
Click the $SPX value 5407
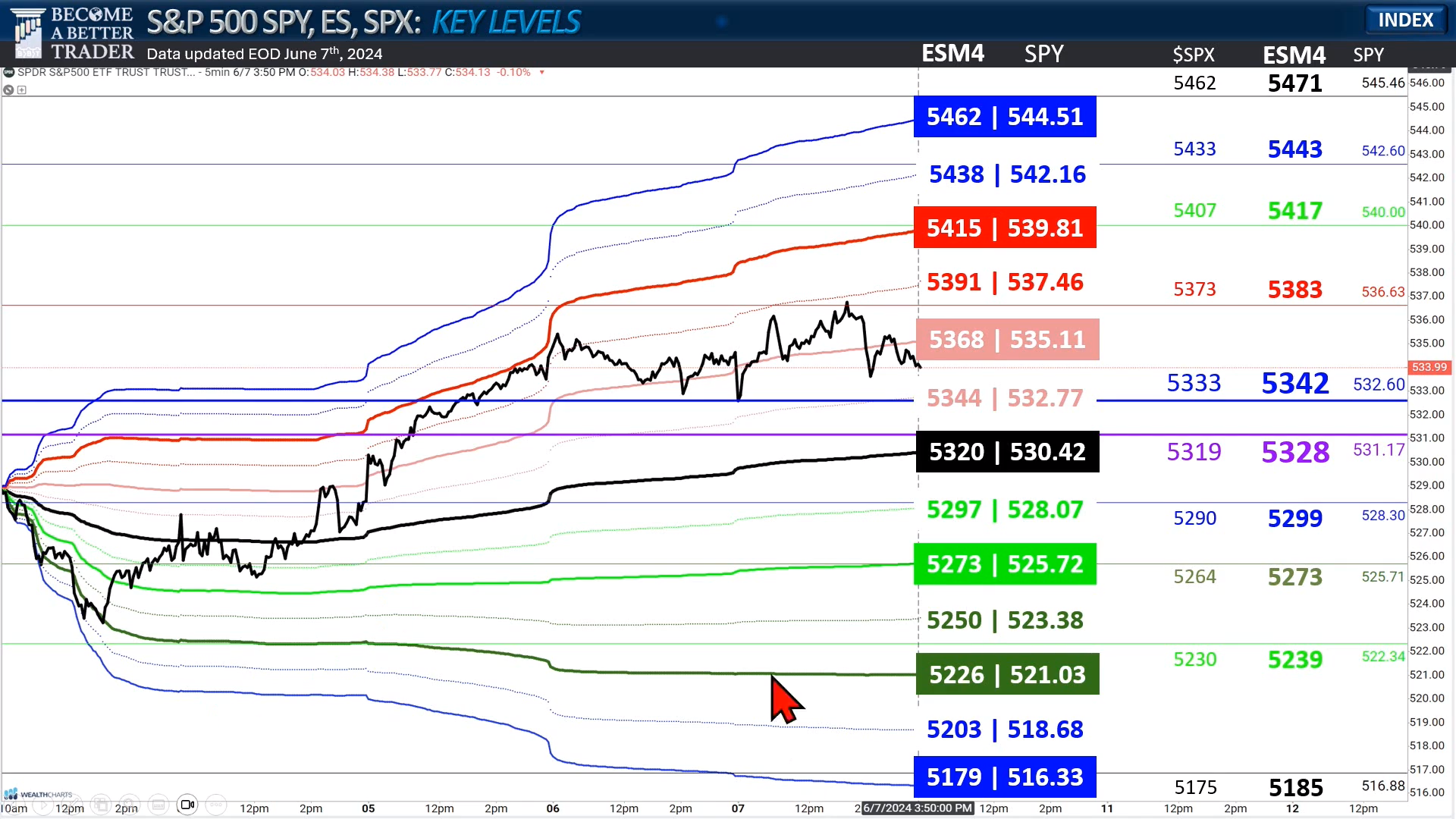(x=1194, y=211)
